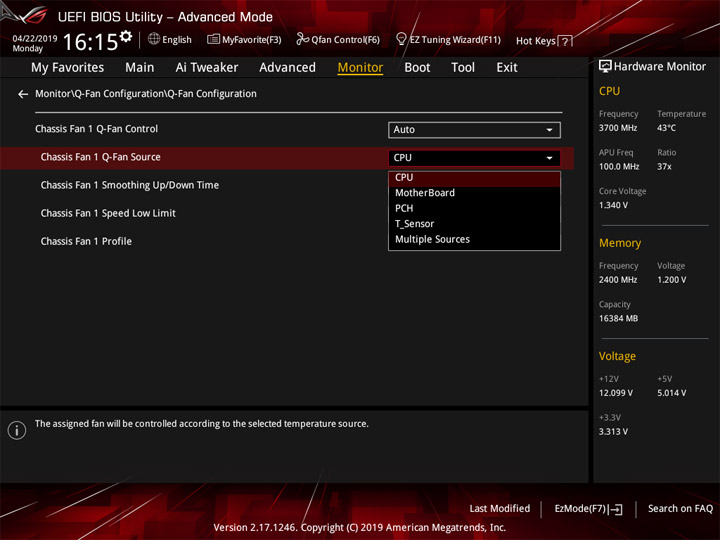Select Chassis Fan 1 Q-Fan Control row
This screenshot has width=720, height=540.
(287, 129)
